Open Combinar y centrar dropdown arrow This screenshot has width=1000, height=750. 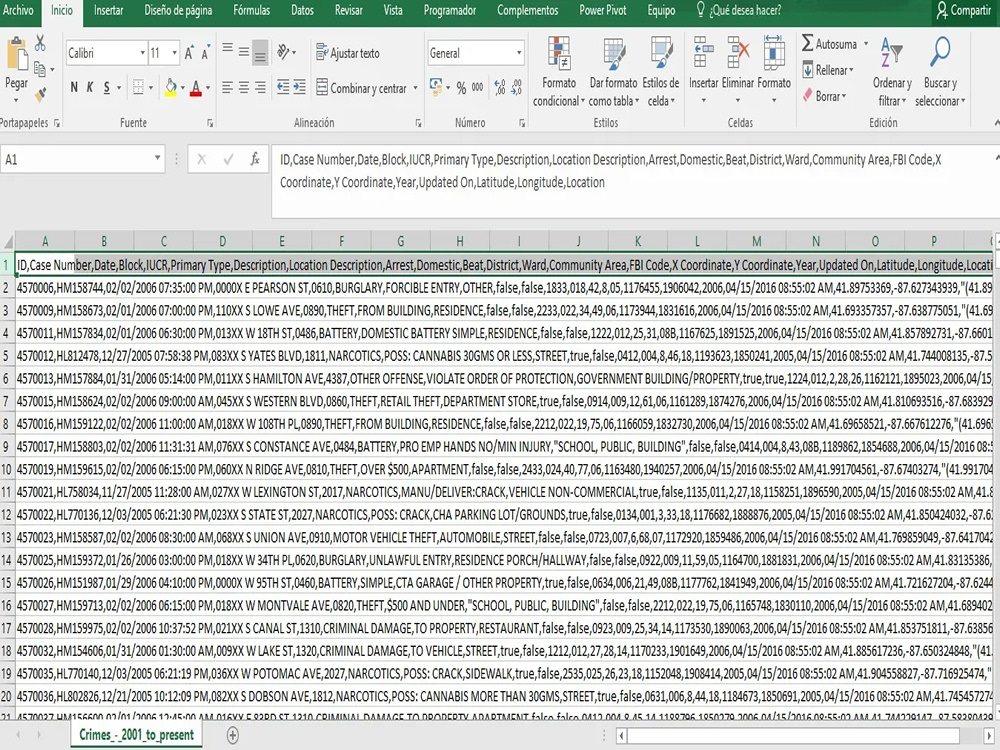pos(415,88)
